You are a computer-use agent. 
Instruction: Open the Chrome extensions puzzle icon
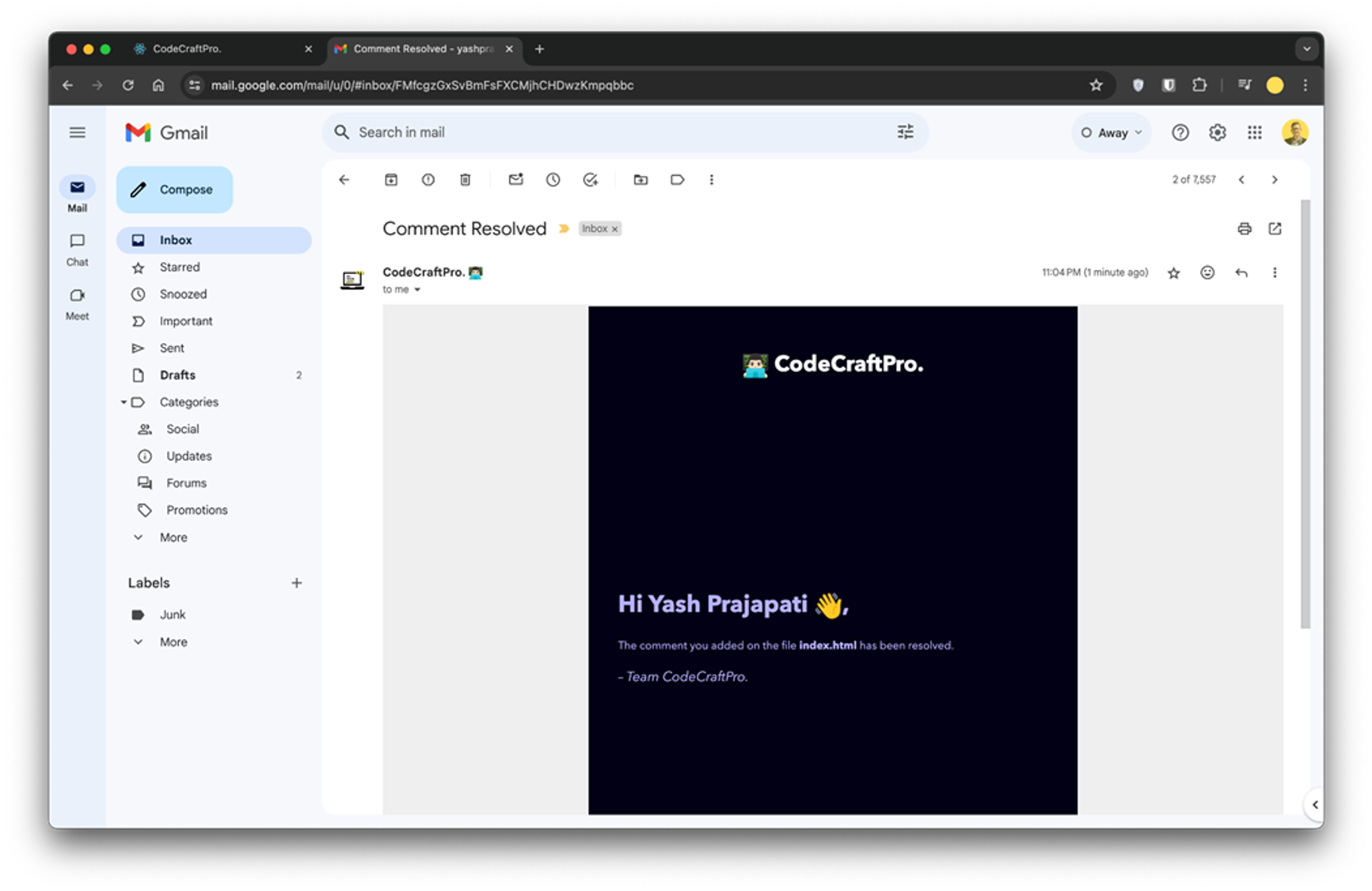[1199, 86]
